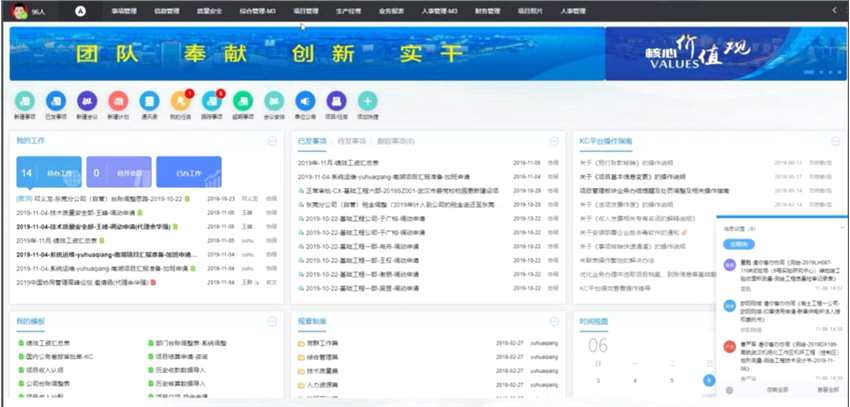Open the 公司台账调整表 template
The image size is (850, 407).
pyautogui.click(x=48, y=384)
